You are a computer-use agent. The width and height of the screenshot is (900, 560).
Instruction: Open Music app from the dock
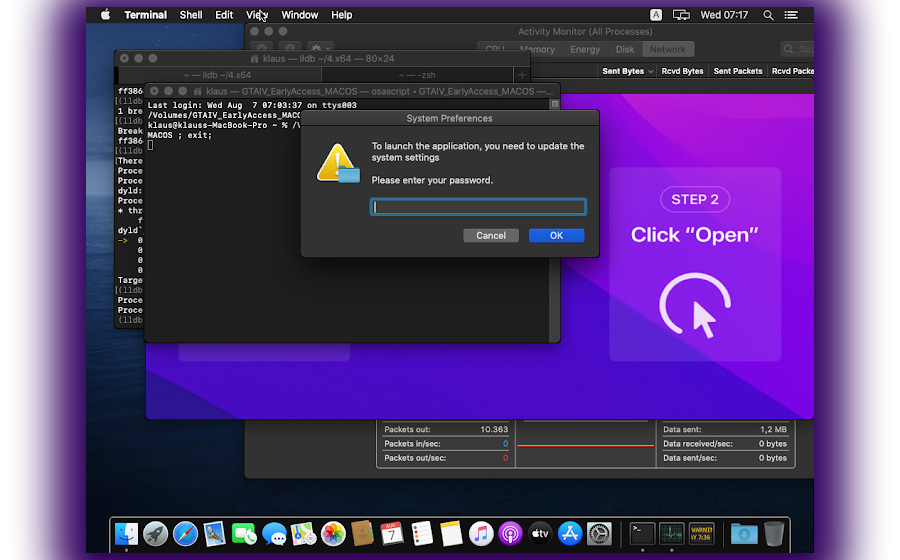pos(481,534)
